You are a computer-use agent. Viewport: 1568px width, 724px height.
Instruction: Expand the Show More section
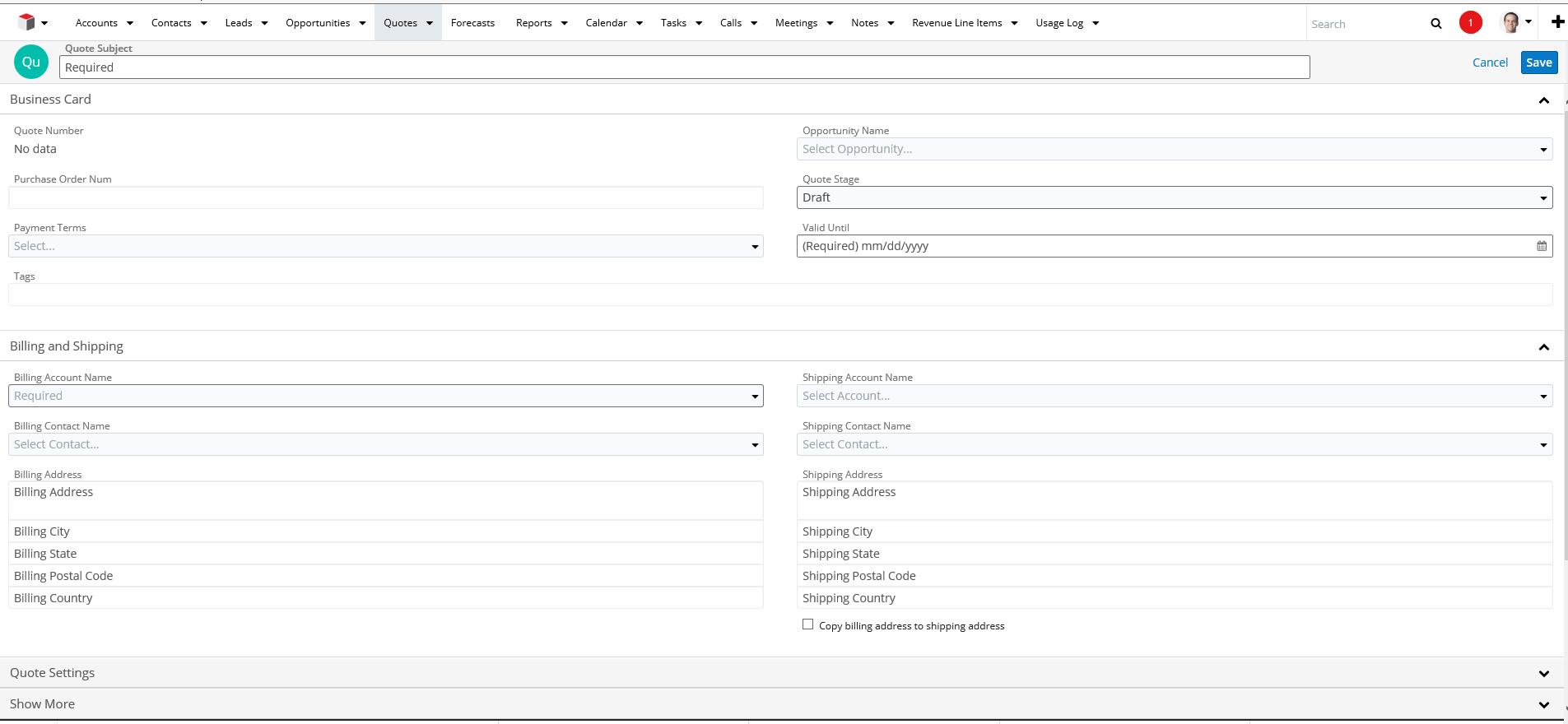[x=1543, y=704]
